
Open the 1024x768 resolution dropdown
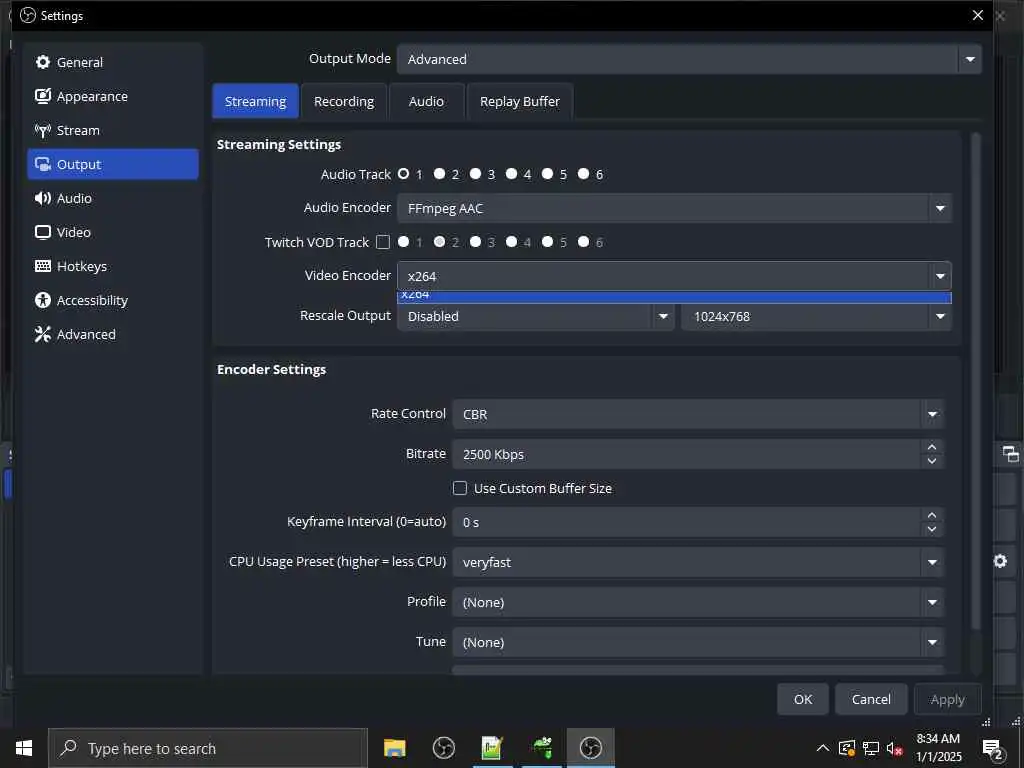(x=816, y=316)
